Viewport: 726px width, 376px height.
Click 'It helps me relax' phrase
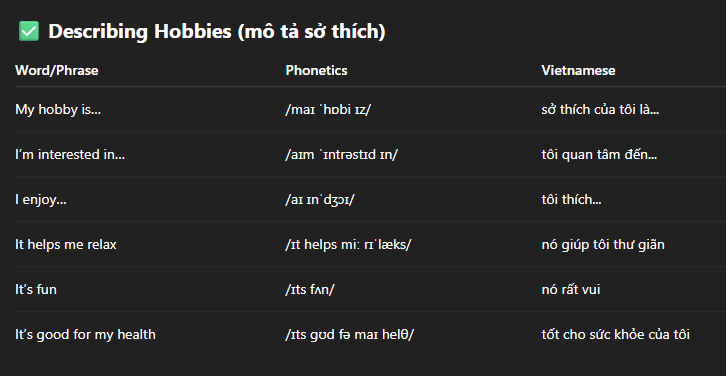(66, 244)
